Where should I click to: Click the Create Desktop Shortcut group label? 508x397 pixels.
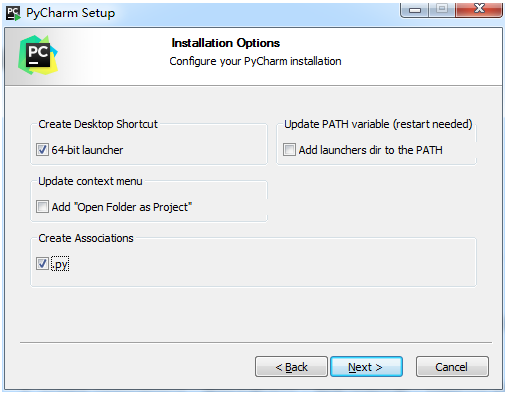tap(98, 124)
